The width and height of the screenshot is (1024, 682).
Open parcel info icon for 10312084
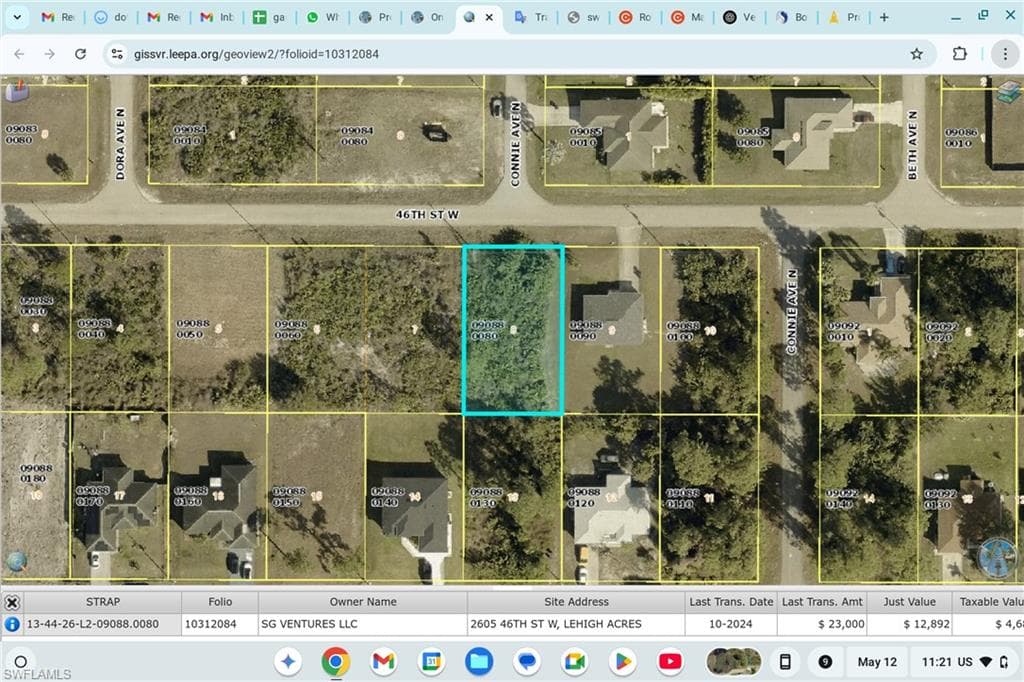(x=12, y=624)
